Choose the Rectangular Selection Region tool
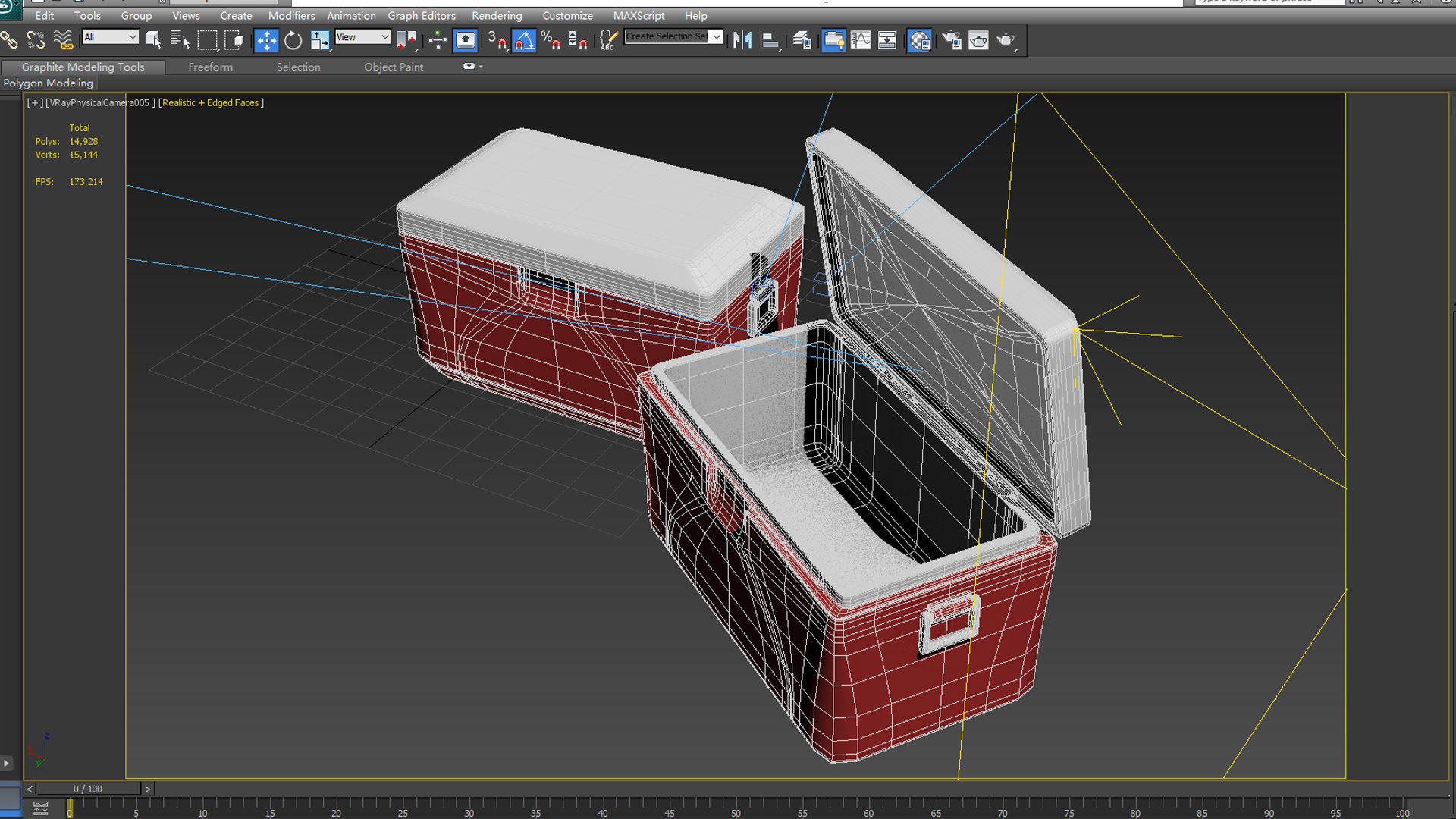Screen dimensions: 1456x819 point(207,40)
